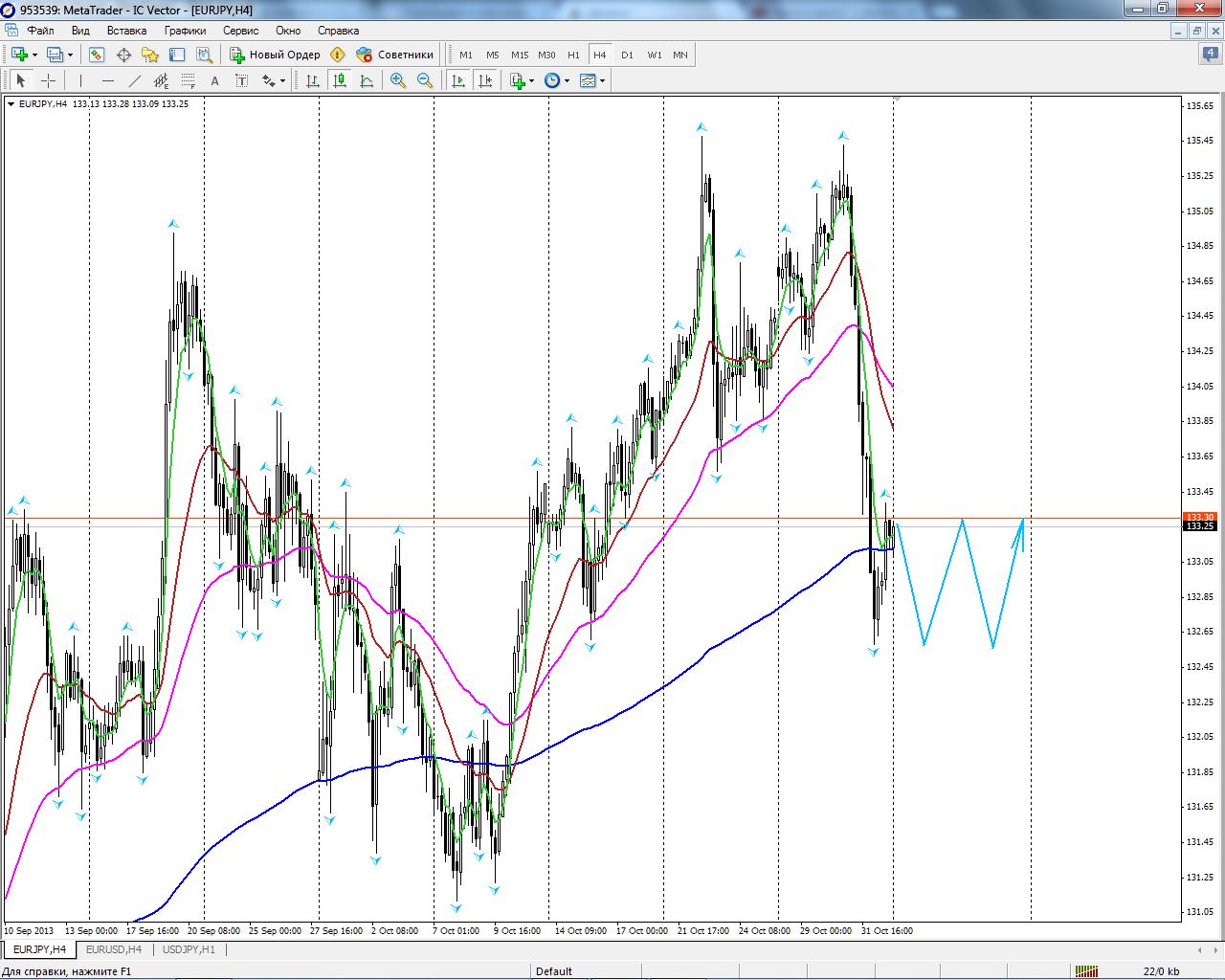Select the D1 timeframe
Viewport: 1225px width, 980px height.
[x=627, y=55]
